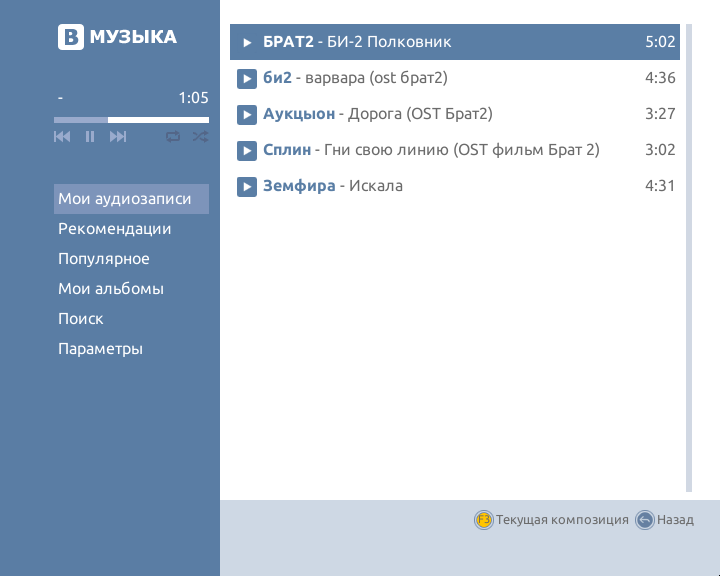Image resolution: width=720 pixels, height=576 pixels.
Task: Open Поиск section
Action: click(x=80, y=318)
